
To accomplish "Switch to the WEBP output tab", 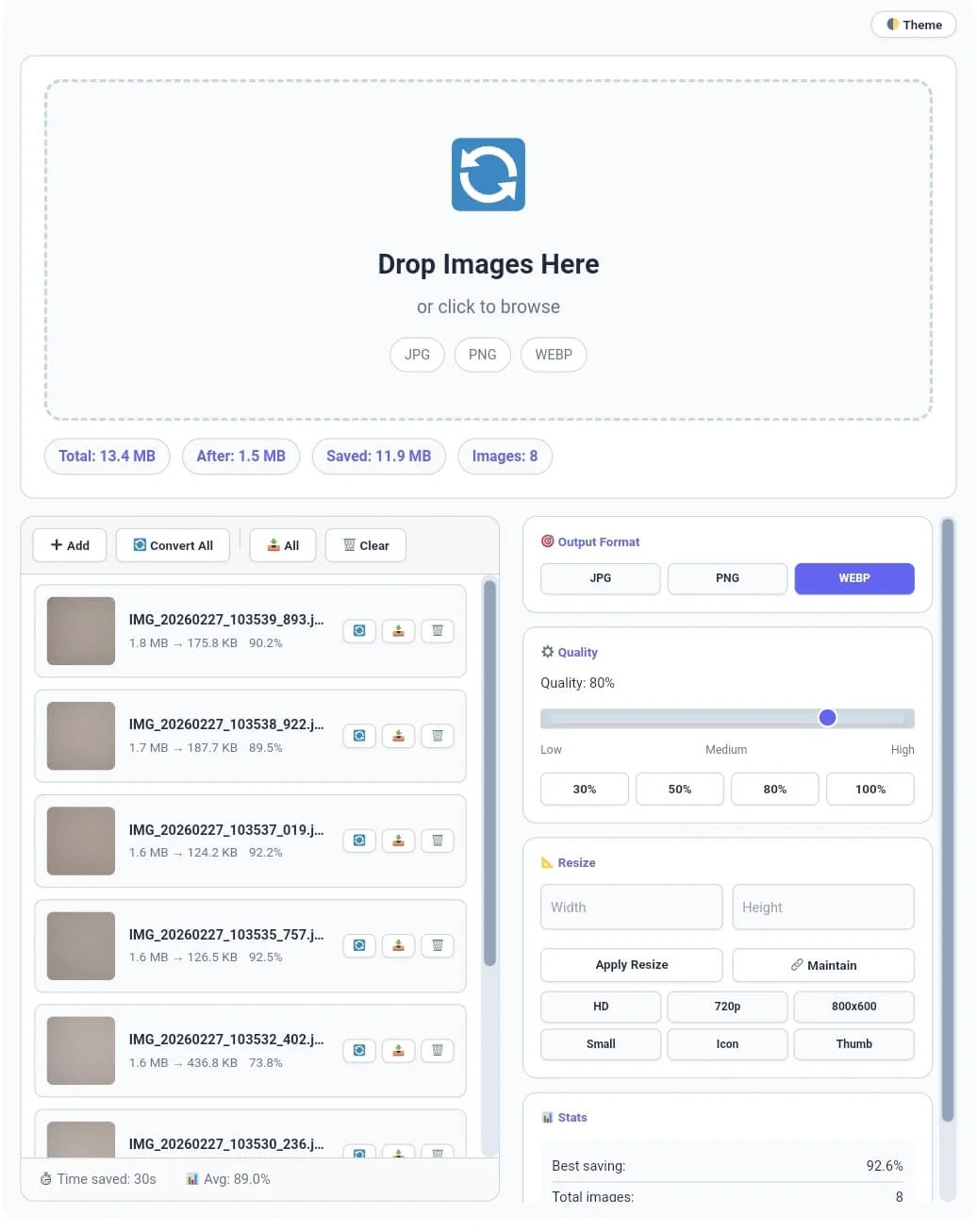I will [x=853, y=578].
